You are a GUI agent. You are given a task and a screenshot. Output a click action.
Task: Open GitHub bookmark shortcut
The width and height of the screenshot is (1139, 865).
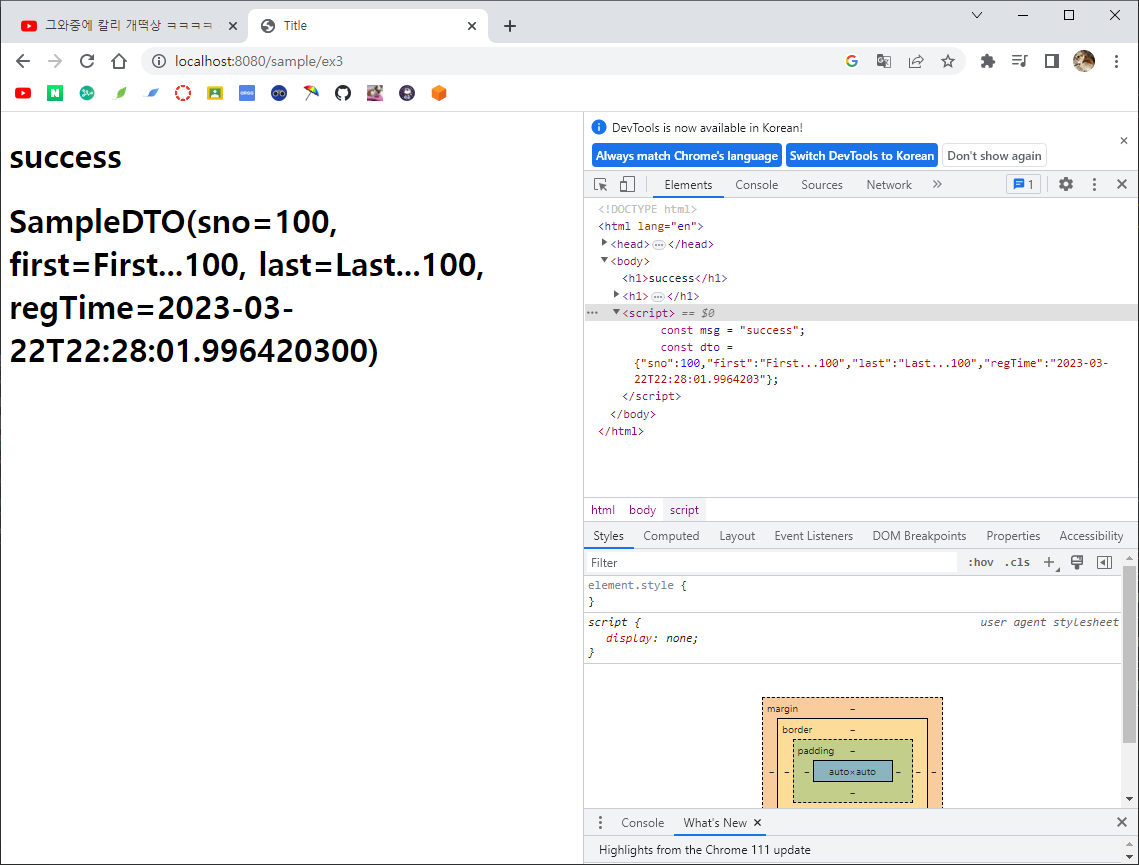click(x=343, y=93)
